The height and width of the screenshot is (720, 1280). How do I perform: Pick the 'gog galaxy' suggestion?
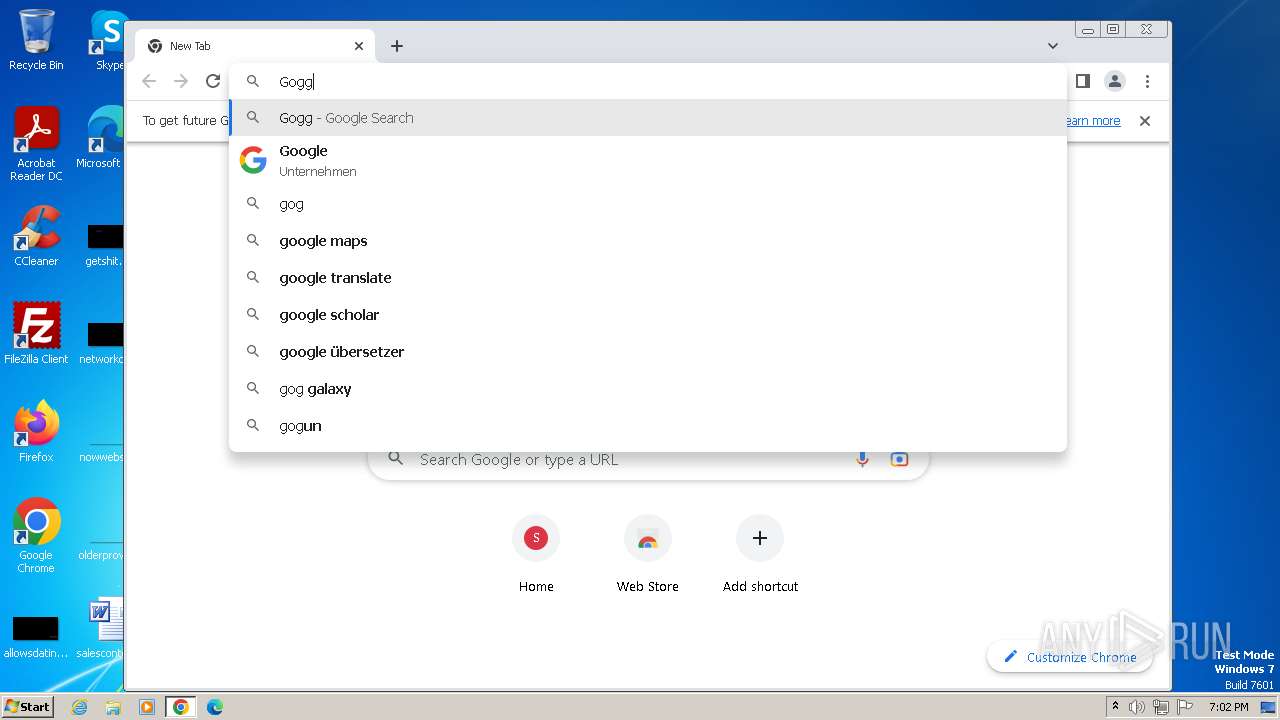point(648,389)
